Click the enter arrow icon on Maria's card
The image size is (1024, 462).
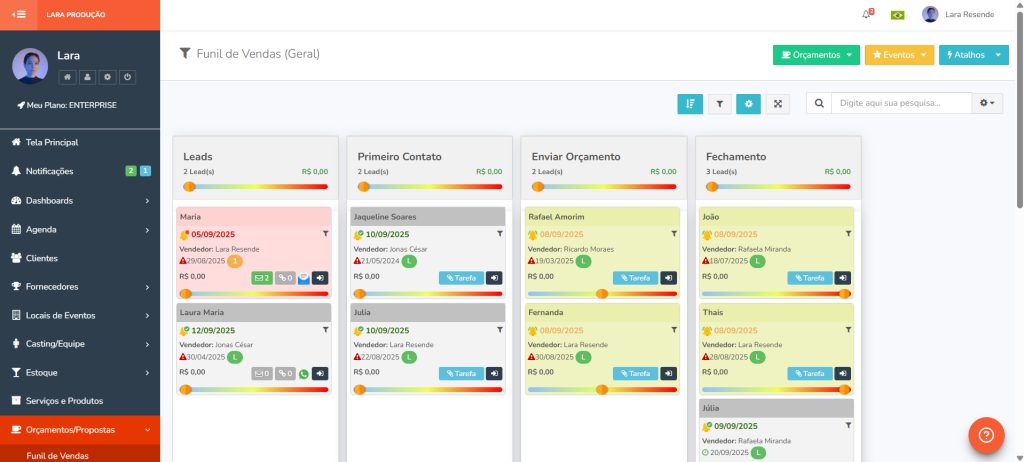320,278
